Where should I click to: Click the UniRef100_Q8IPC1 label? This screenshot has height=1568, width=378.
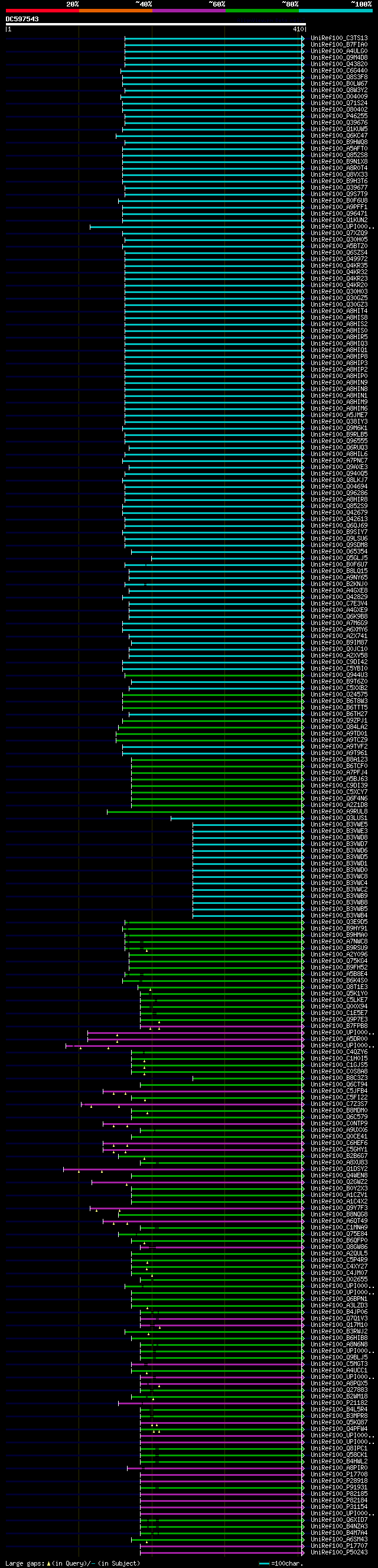click(339, 1449)
